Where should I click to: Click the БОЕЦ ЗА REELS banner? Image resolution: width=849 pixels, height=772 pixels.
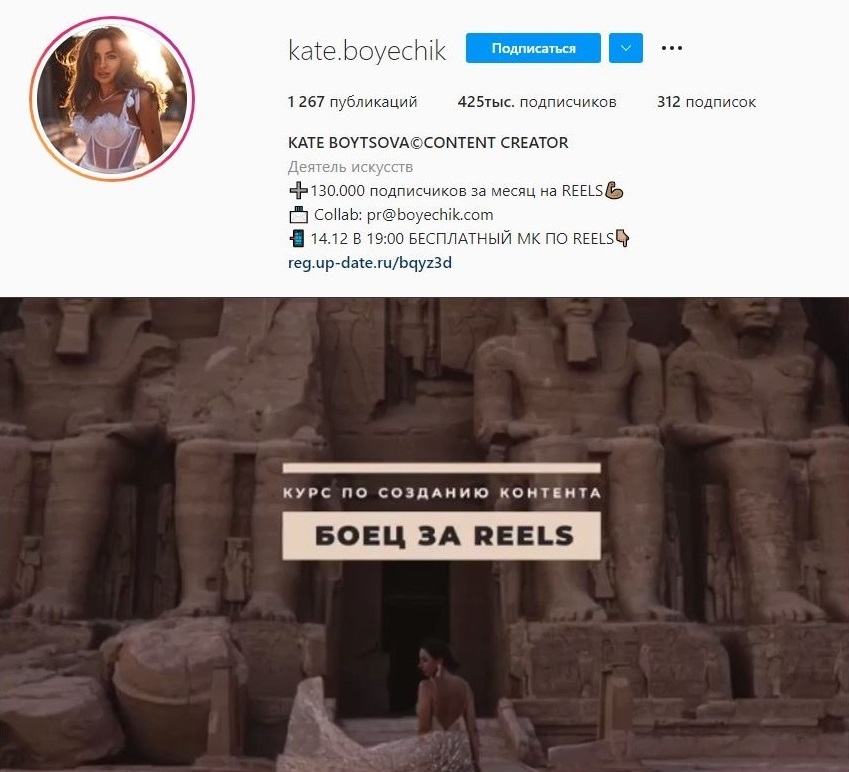pos(441,536)
